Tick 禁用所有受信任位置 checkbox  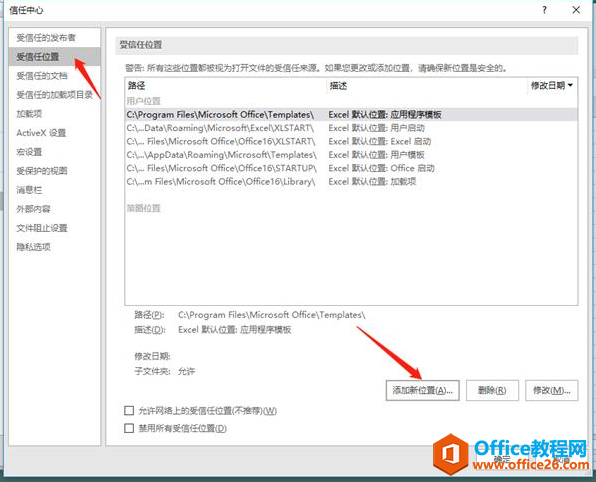click(x=129, y=428)
